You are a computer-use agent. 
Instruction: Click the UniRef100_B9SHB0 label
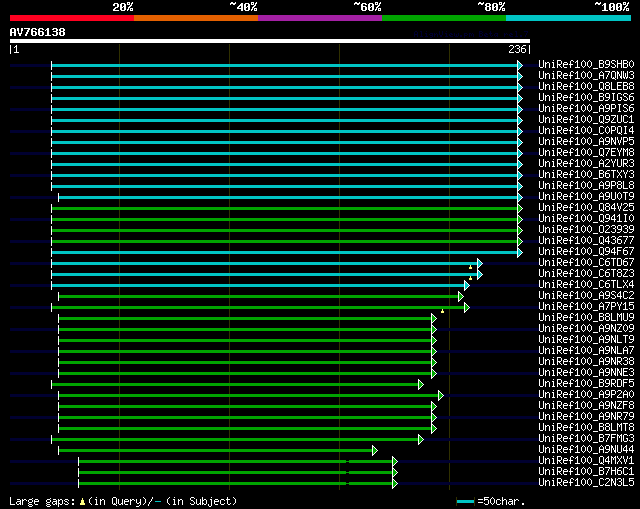586,64
